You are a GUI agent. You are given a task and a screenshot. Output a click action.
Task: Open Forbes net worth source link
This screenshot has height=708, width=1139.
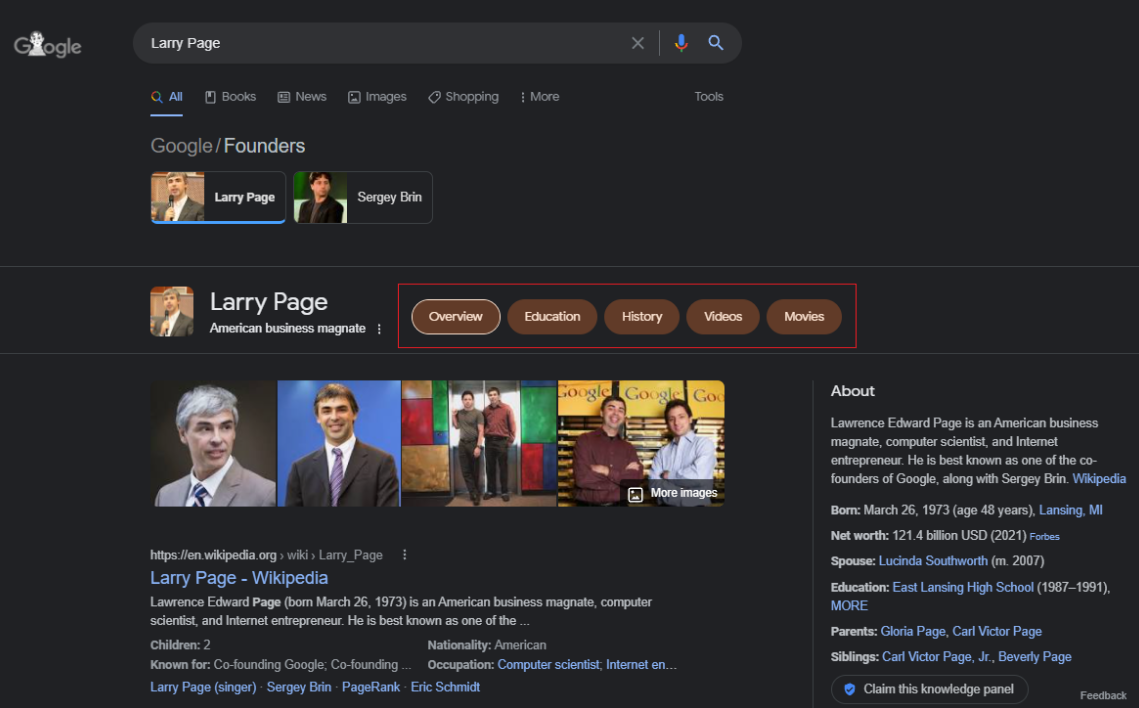(x=1044, y=537)
